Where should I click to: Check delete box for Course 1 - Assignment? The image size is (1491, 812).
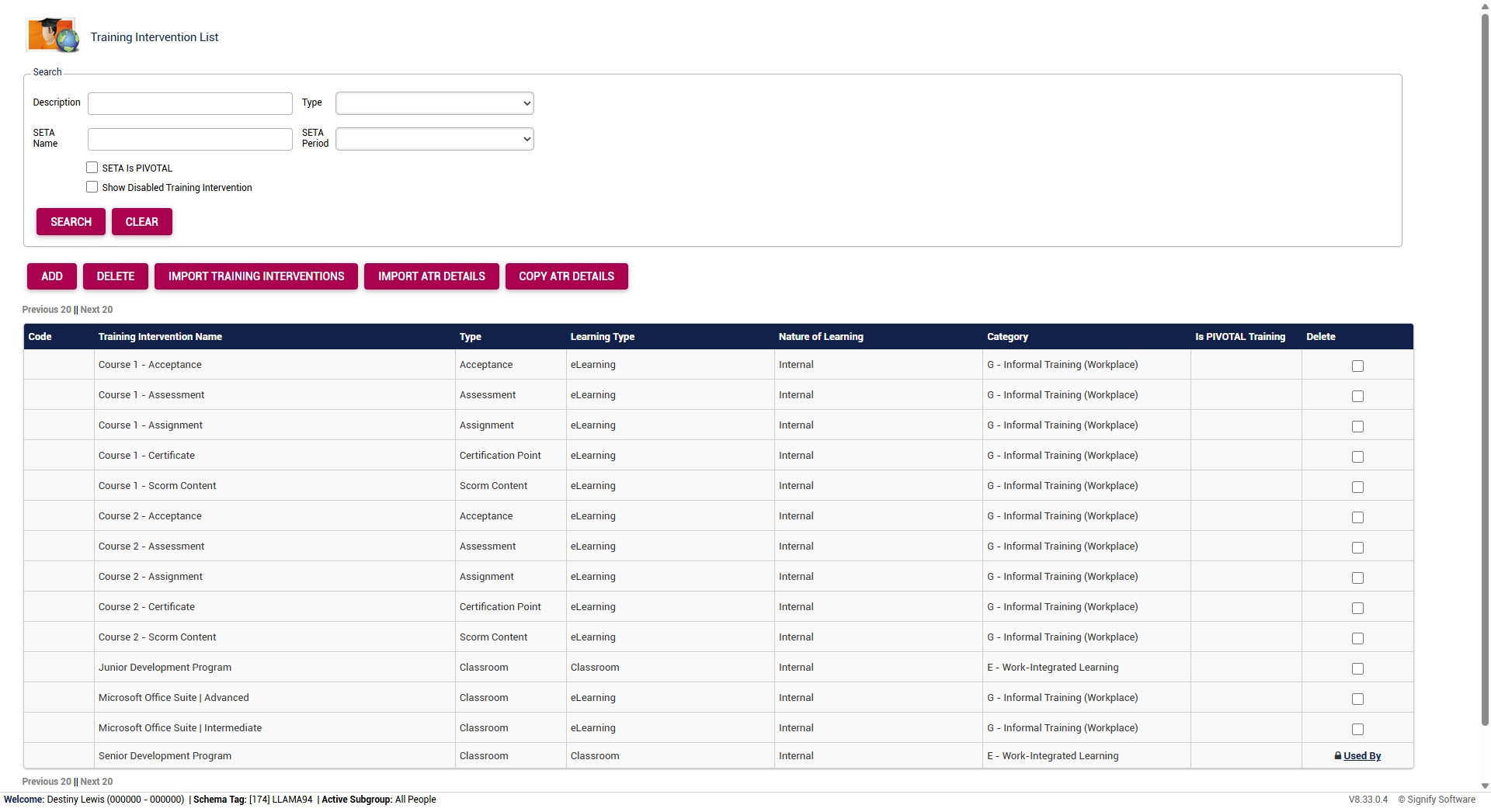pyautogui.click(x=1357, y=426)
